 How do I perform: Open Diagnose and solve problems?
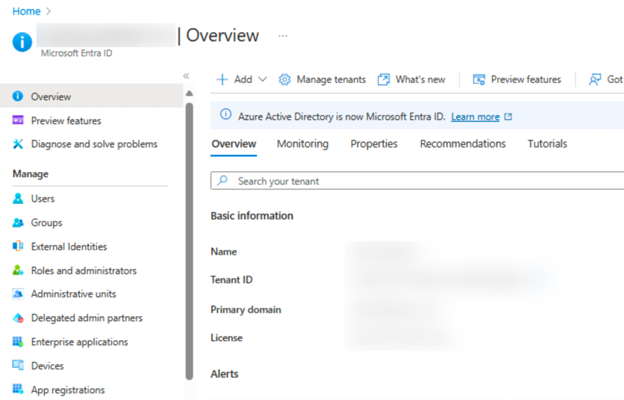92,144
